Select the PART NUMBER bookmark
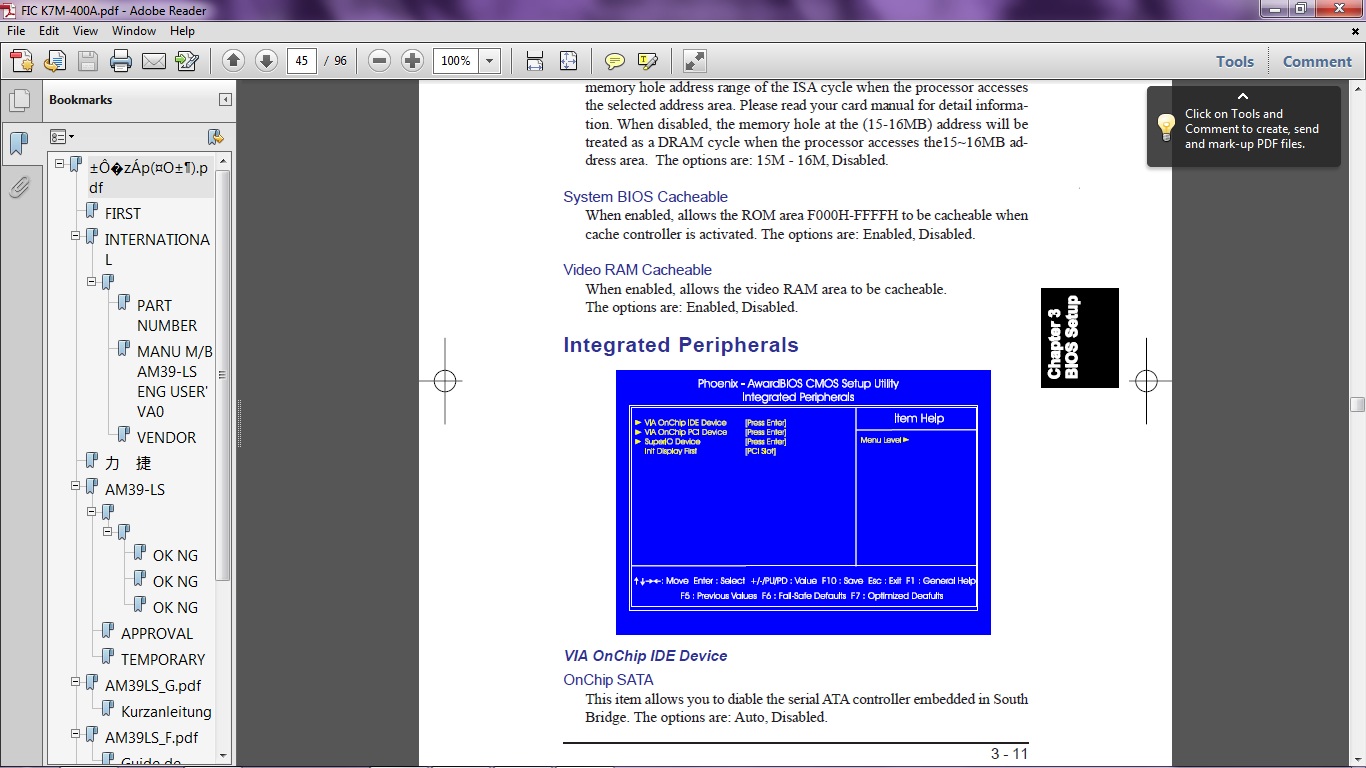1366x768 pixels. 167,315
